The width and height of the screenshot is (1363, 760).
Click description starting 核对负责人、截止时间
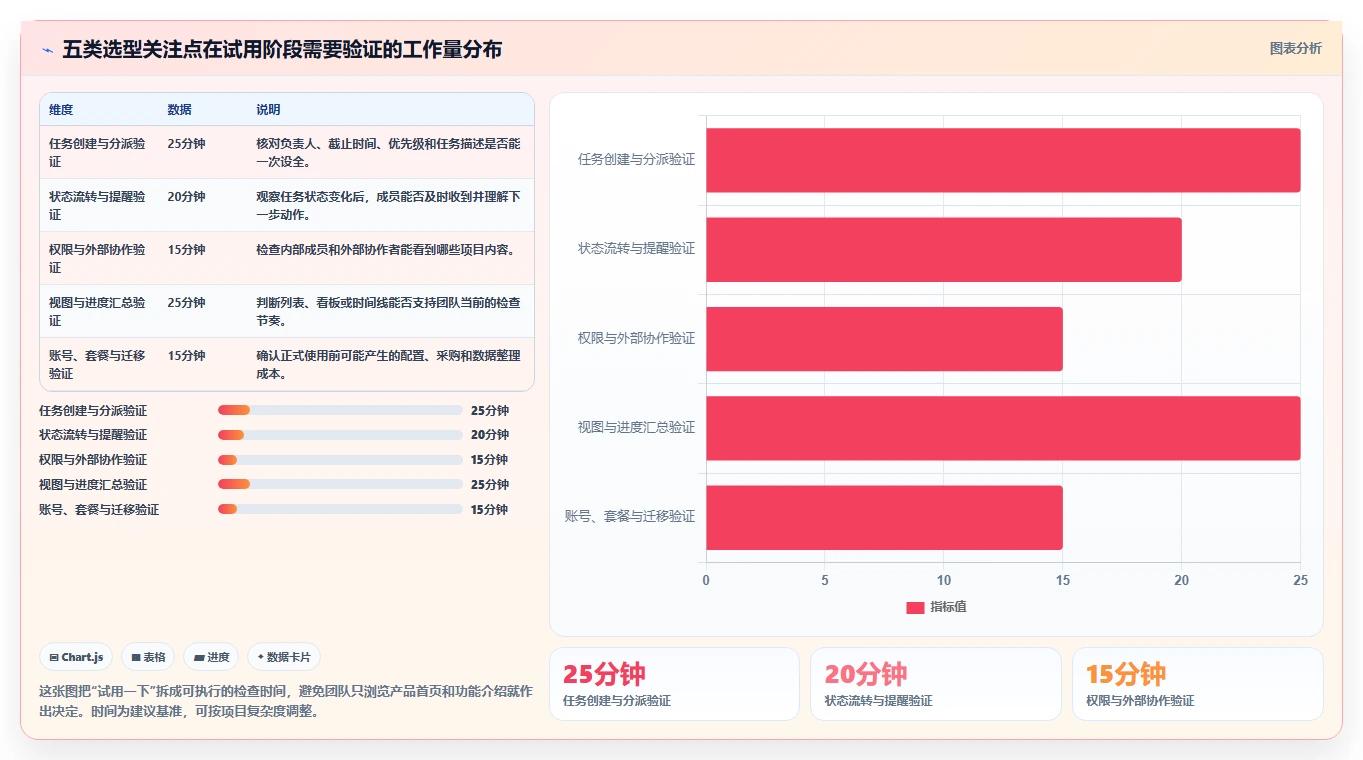[389, 152]
